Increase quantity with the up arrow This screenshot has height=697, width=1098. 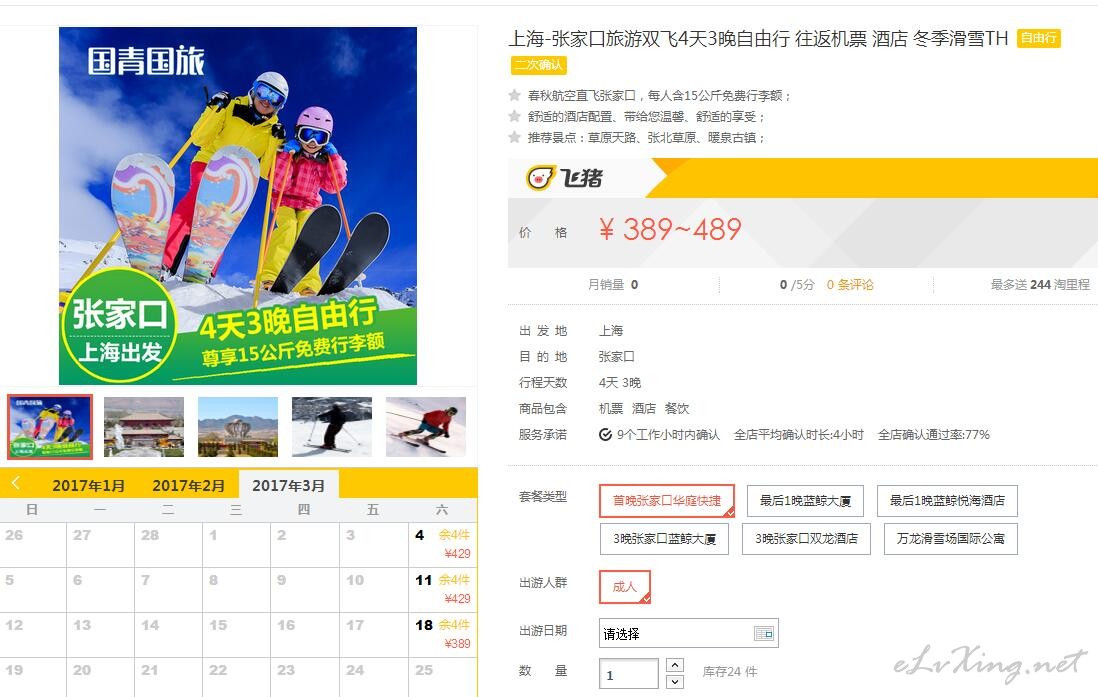coord(674,665)
